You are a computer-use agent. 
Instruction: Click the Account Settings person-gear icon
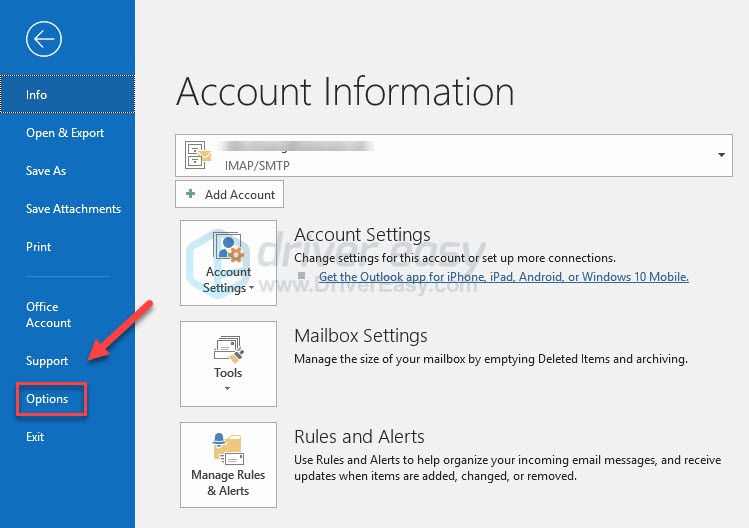228,247
